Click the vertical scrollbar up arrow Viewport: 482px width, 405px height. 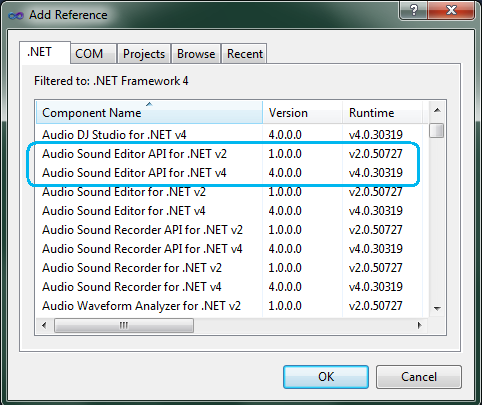pyautogui.click(x=437, y=110)
